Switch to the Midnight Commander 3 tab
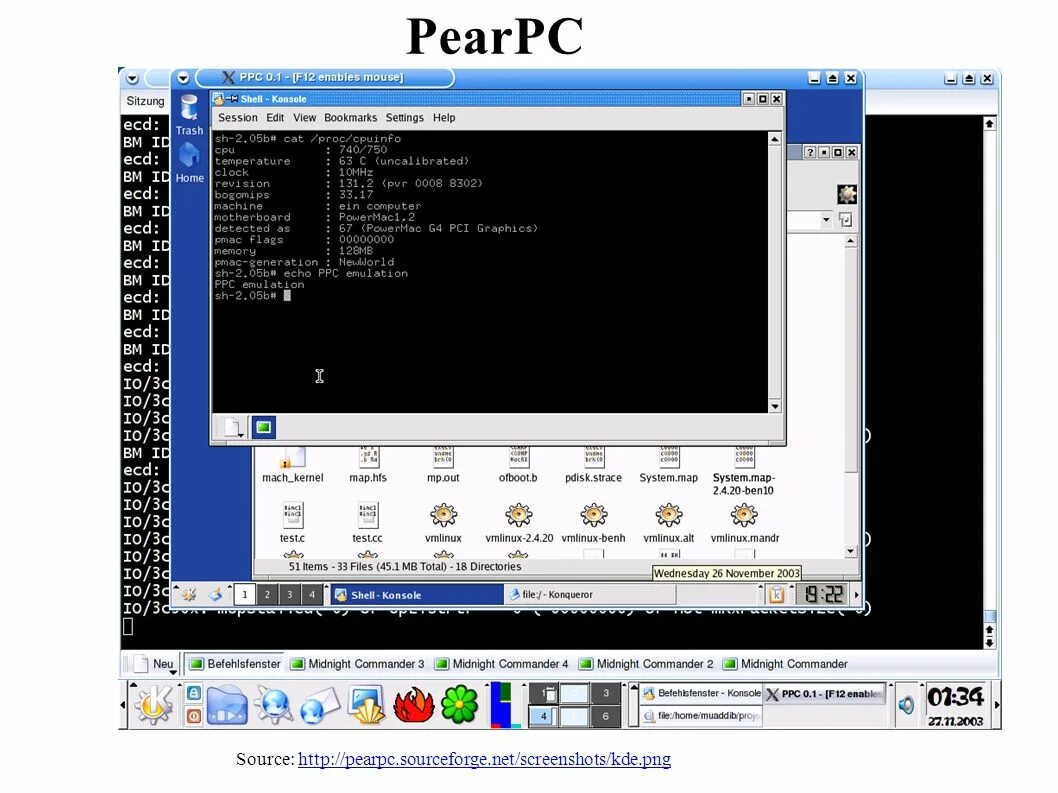 pyautogui.click(x=358, y=664)
